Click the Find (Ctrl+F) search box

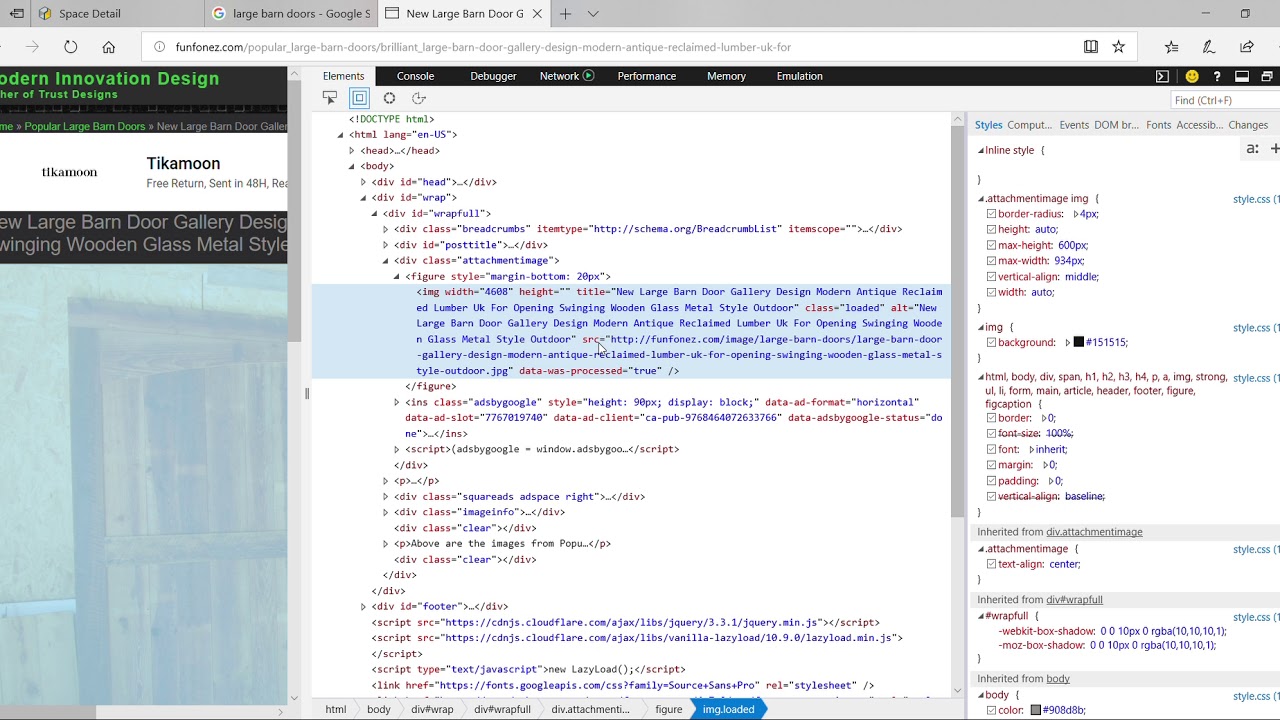coord(1225,100)
